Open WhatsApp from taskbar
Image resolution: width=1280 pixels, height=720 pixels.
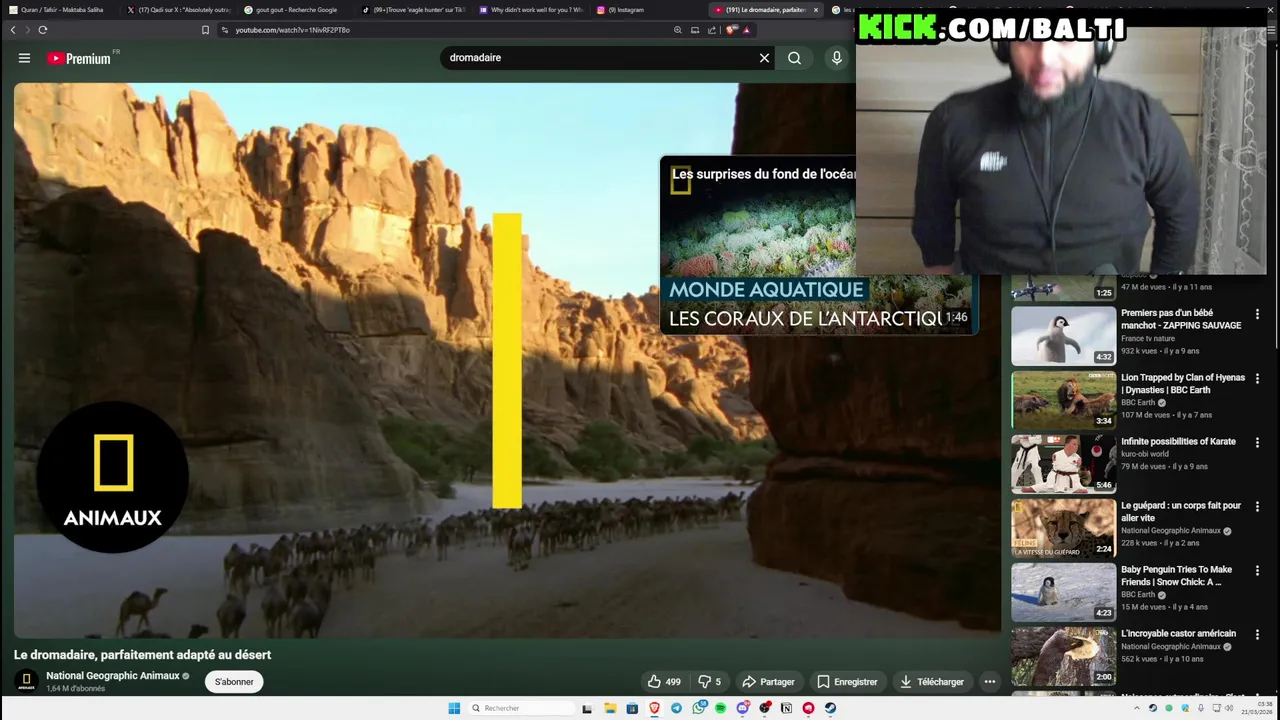point(699,708)
